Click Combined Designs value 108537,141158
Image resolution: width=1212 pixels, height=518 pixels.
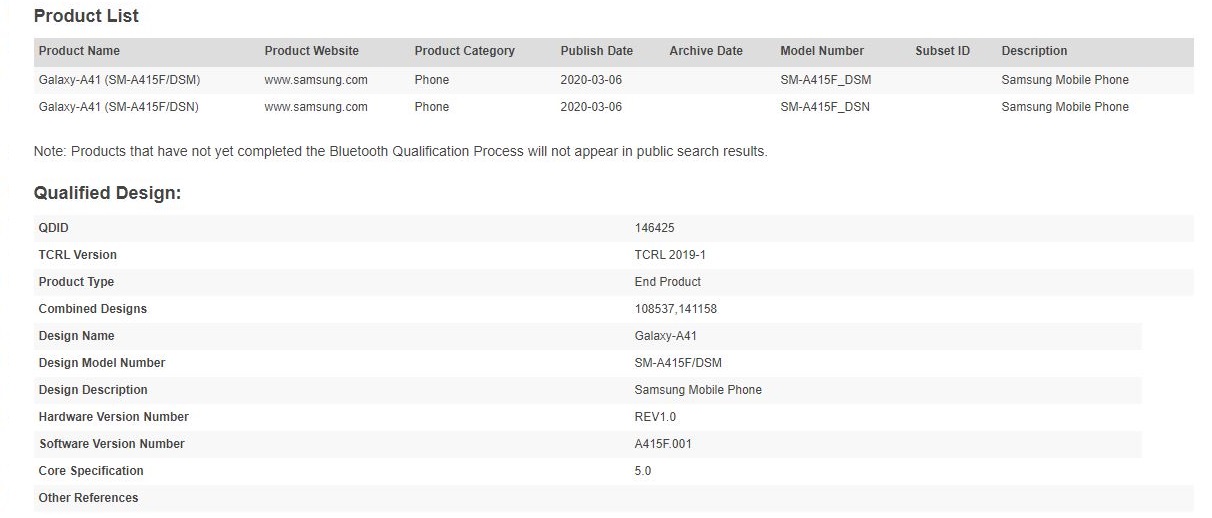(x=675, y=309)
